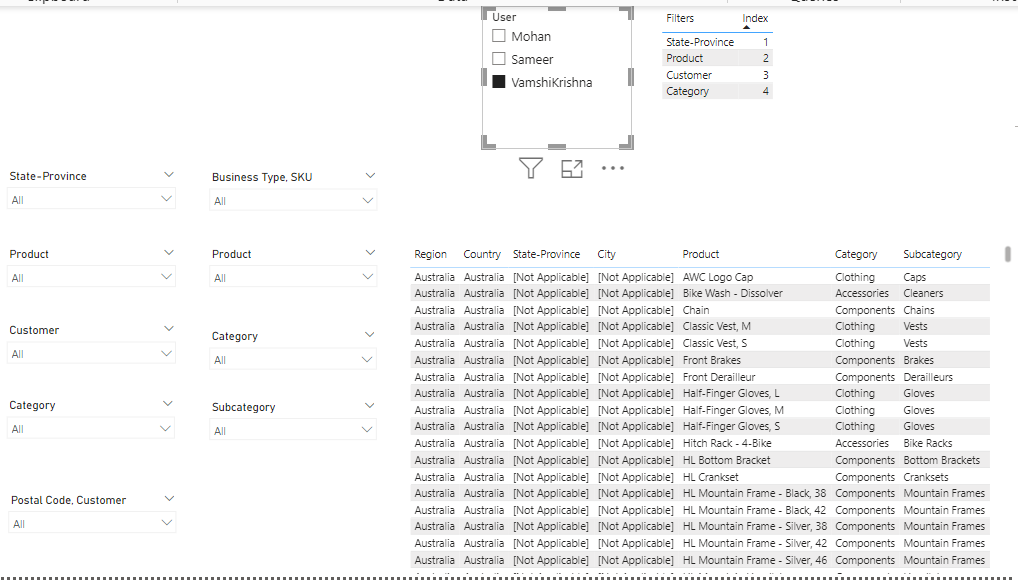Tick the Mohan checkbox
This screenshot has height=583, width=1018.
click(x=499, y=36)
